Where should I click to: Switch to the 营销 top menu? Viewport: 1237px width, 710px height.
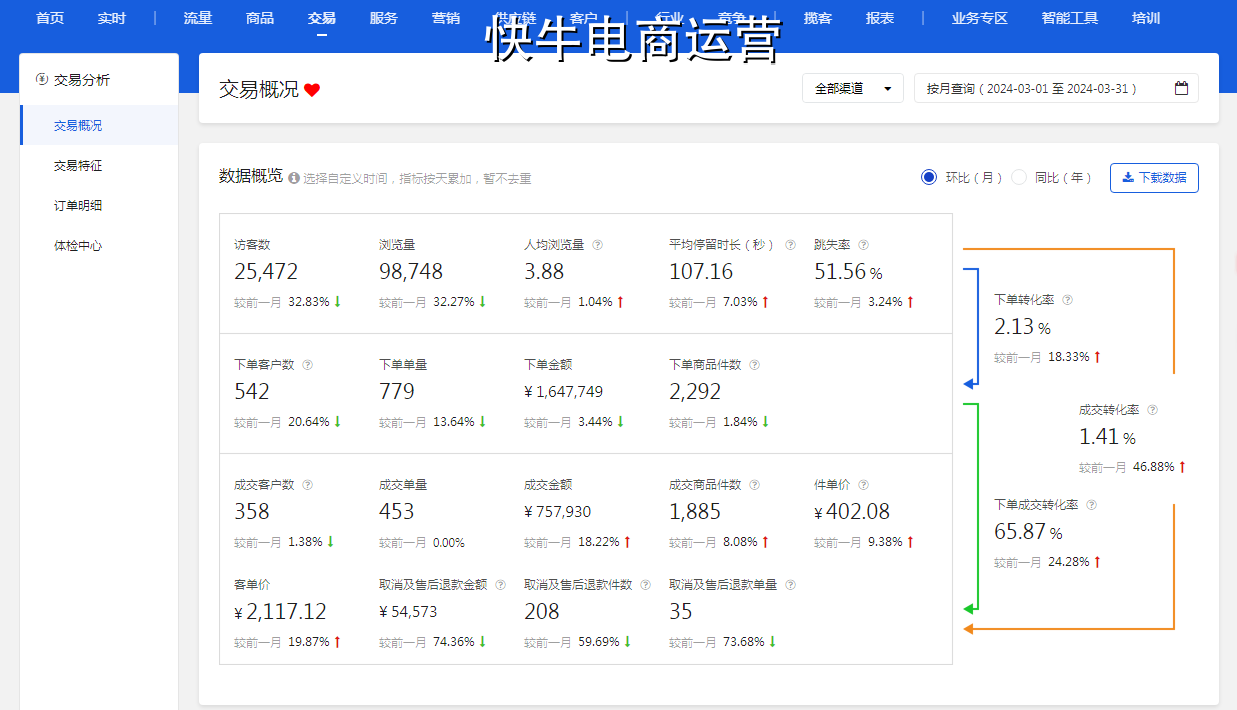tap(446, 18)
